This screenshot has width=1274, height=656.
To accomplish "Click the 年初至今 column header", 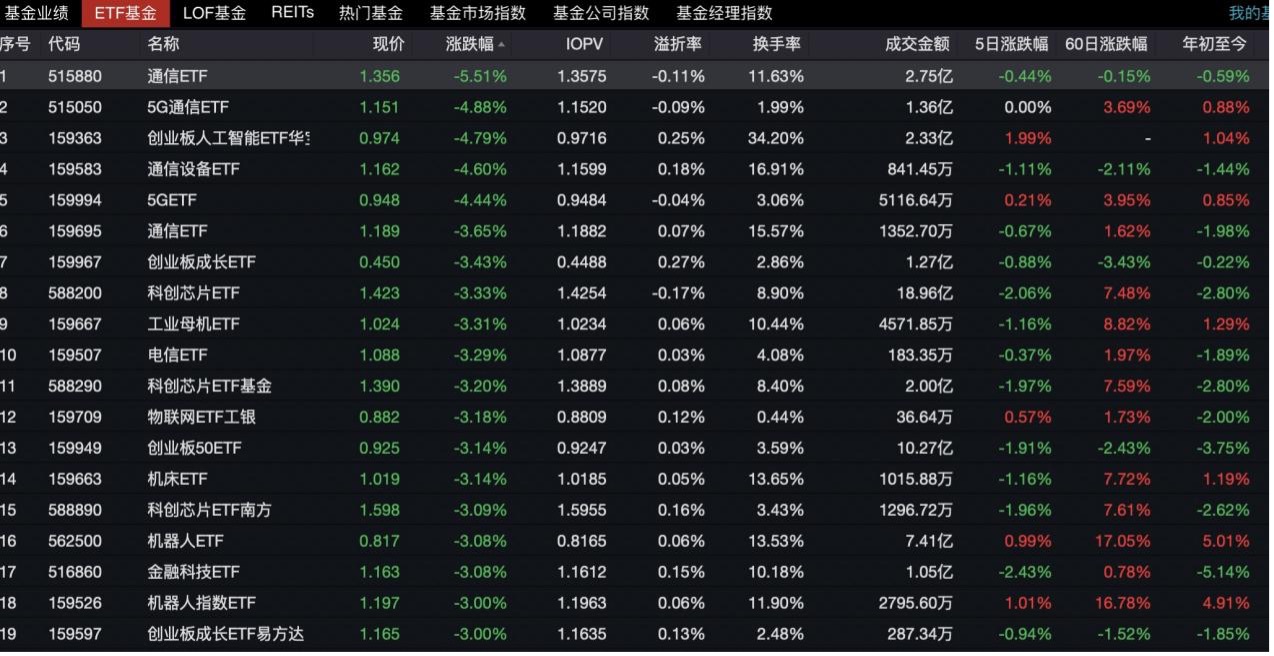I will (x=1215, y=44).
